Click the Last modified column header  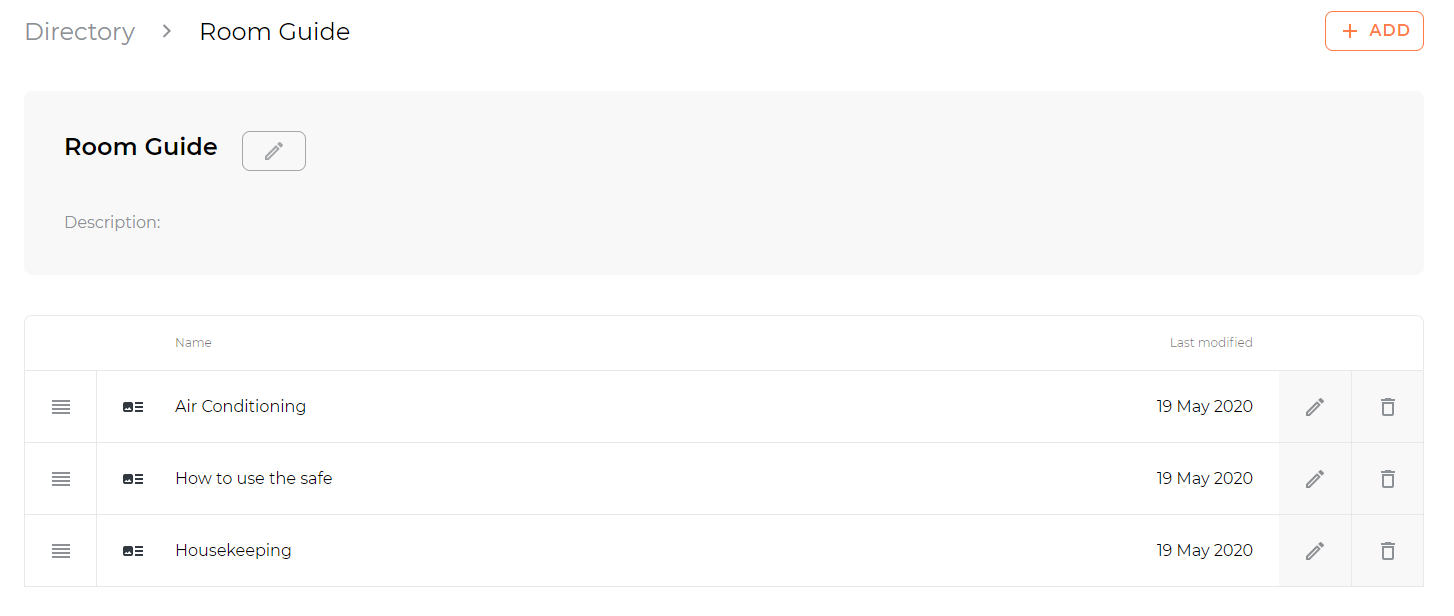(x=1211, y=343)
